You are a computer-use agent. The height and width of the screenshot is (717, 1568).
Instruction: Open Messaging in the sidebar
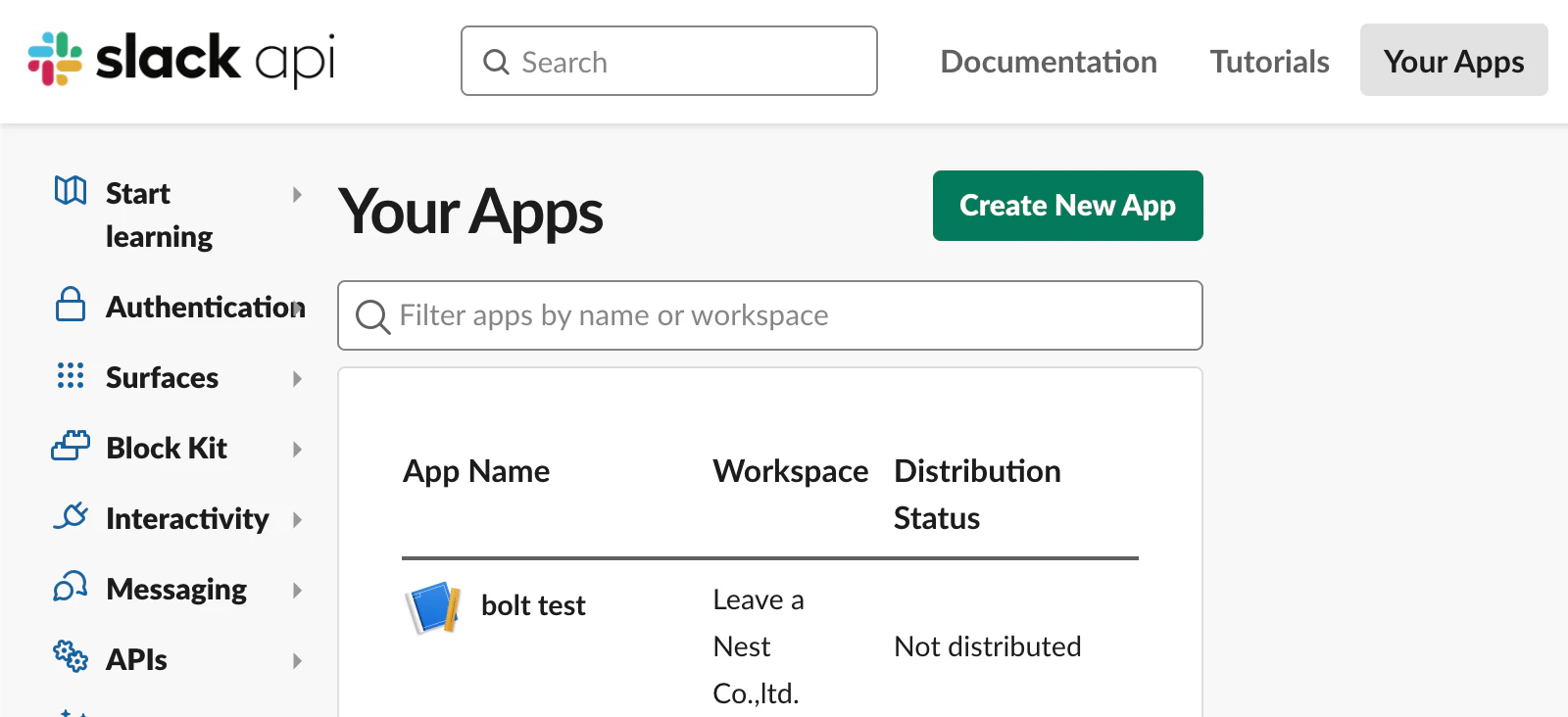click(x=176, y=589)
